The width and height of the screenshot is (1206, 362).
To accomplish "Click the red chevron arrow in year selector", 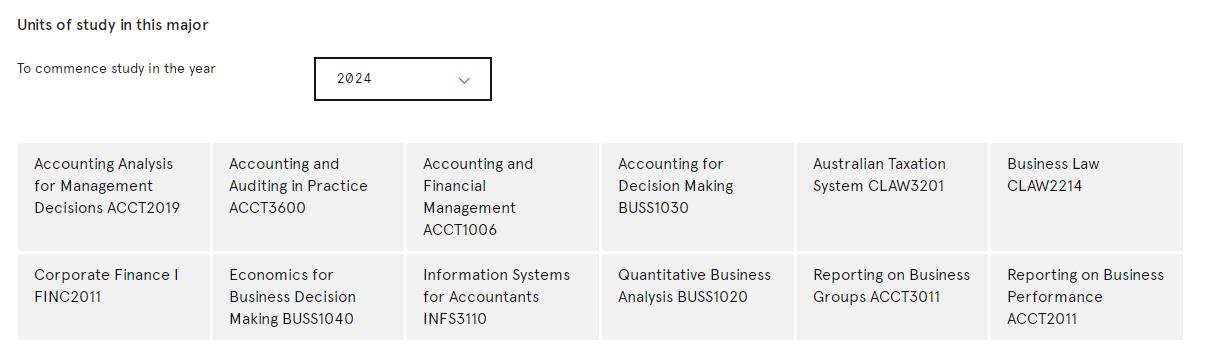I will coord(464,80).
